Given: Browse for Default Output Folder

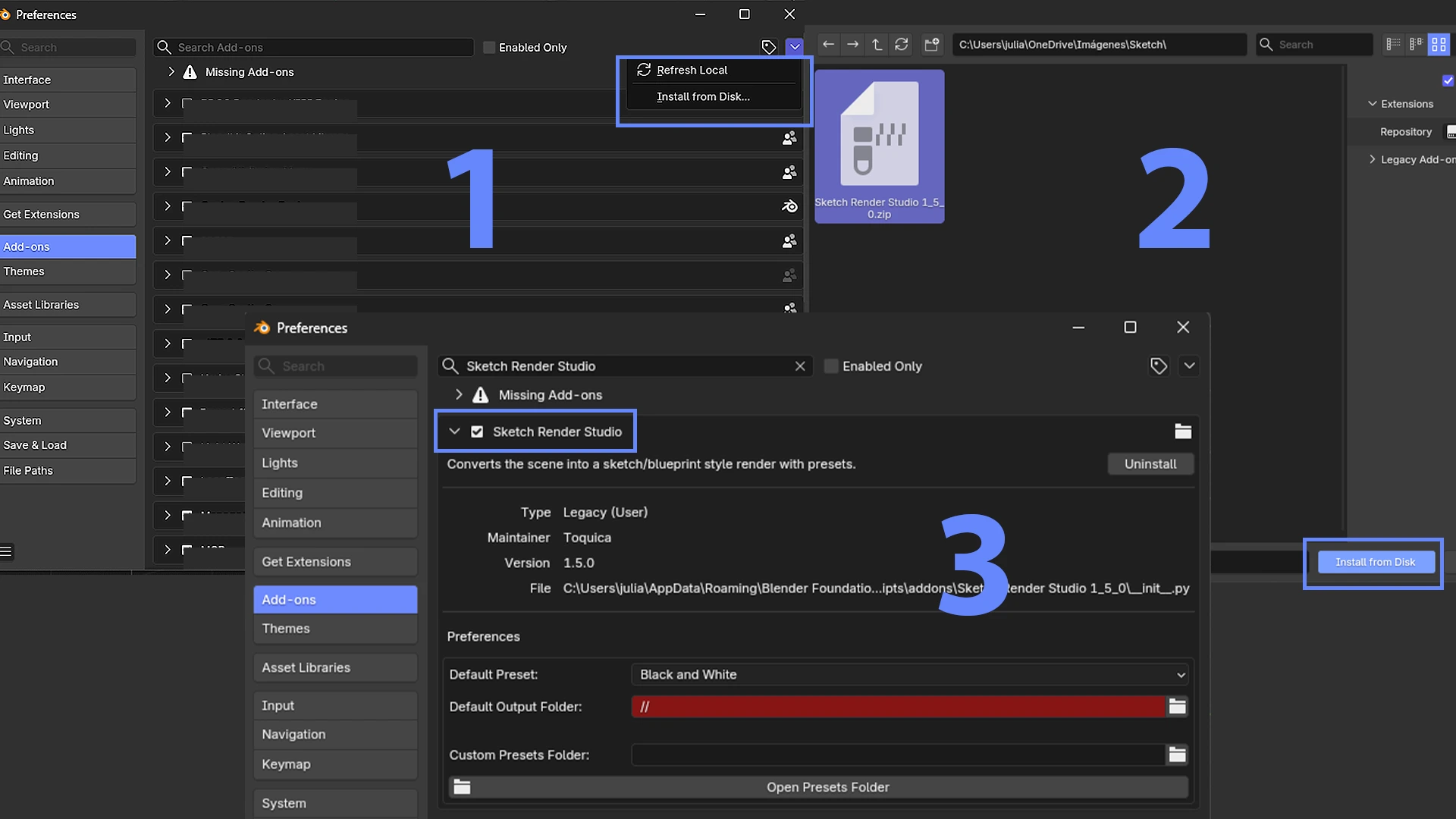Looking at the screenshot, I should tap(1177, 706).
